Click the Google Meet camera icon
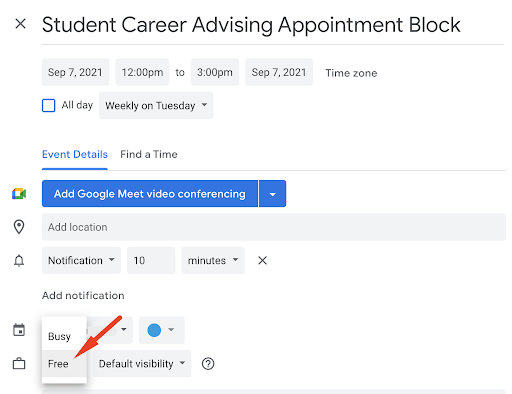Screen dimensions: 512x394 click(19, 194)
